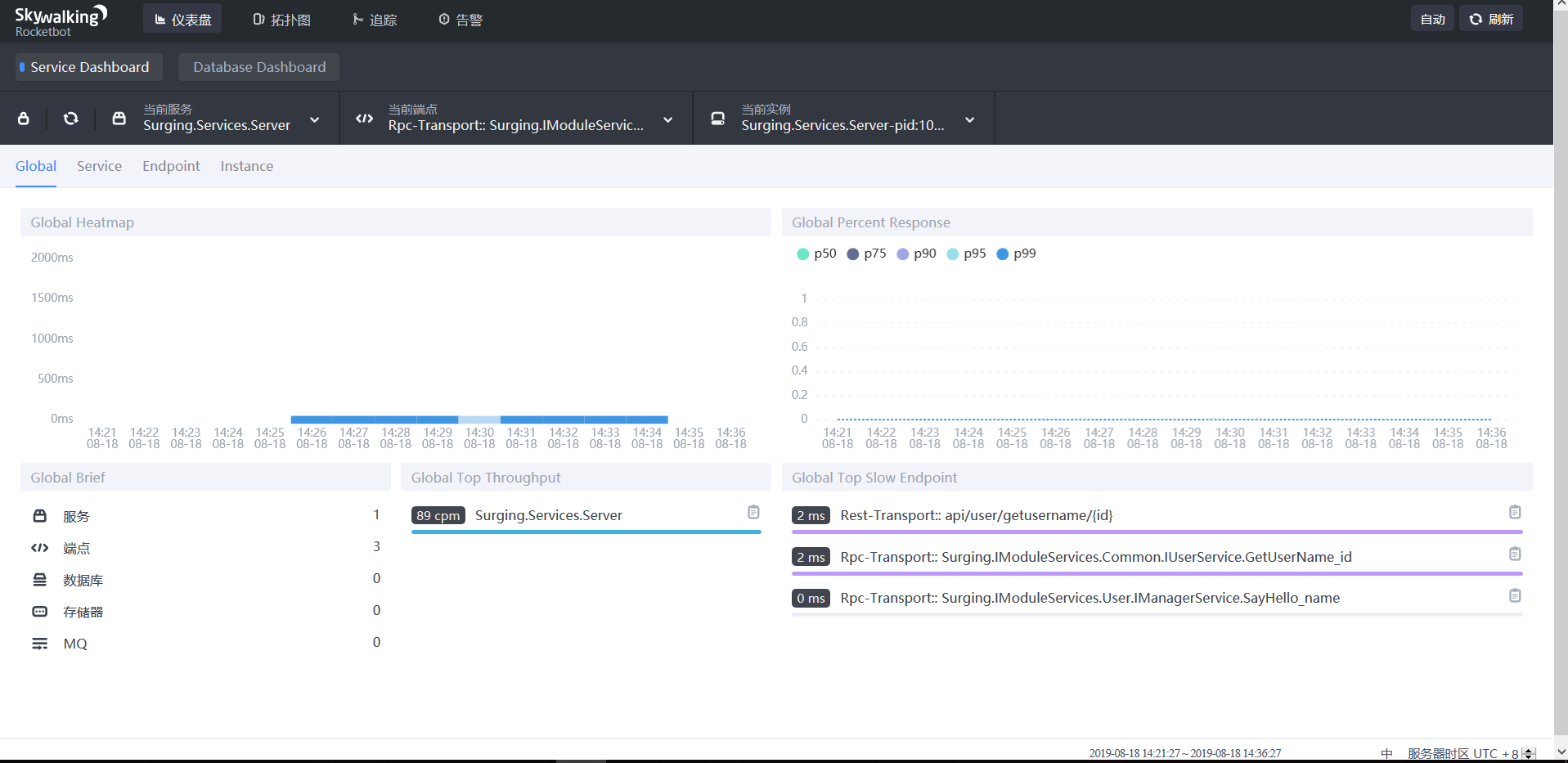The height and width of the screenshot is (763, 1568).
Task: Toggle the p99 legend series
Action: [1016, 254]
